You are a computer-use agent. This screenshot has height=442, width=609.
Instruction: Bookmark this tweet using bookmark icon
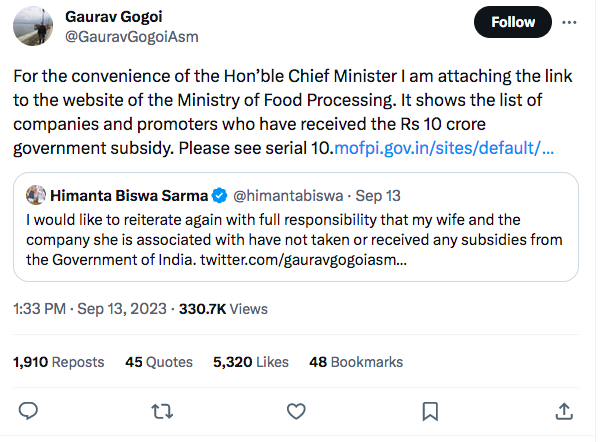tap(429, 411)
